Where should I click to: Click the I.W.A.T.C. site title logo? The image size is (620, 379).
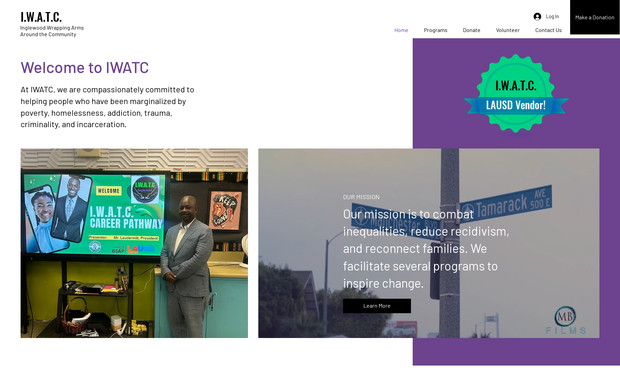click(41, 17)
